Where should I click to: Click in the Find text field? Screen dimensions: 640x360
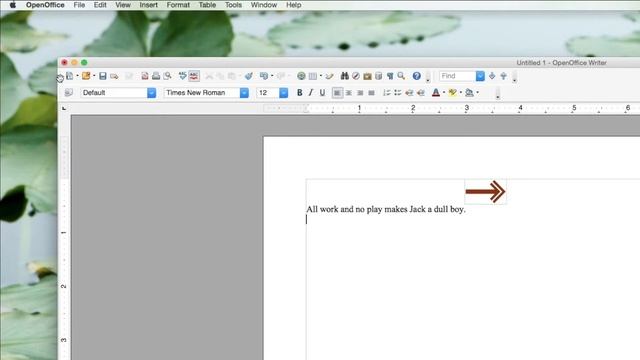coord(457,76)
